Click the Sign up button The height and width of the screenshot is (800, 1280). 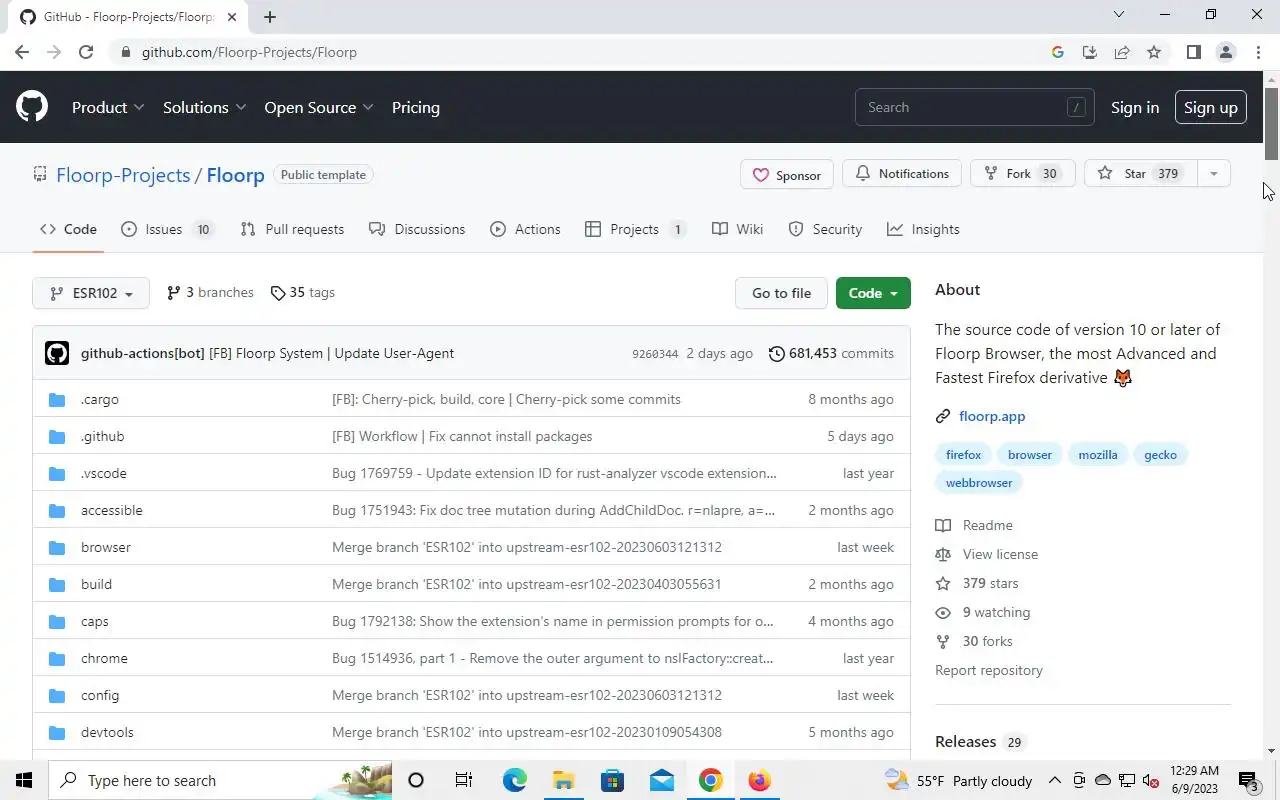coord(1210,107)
